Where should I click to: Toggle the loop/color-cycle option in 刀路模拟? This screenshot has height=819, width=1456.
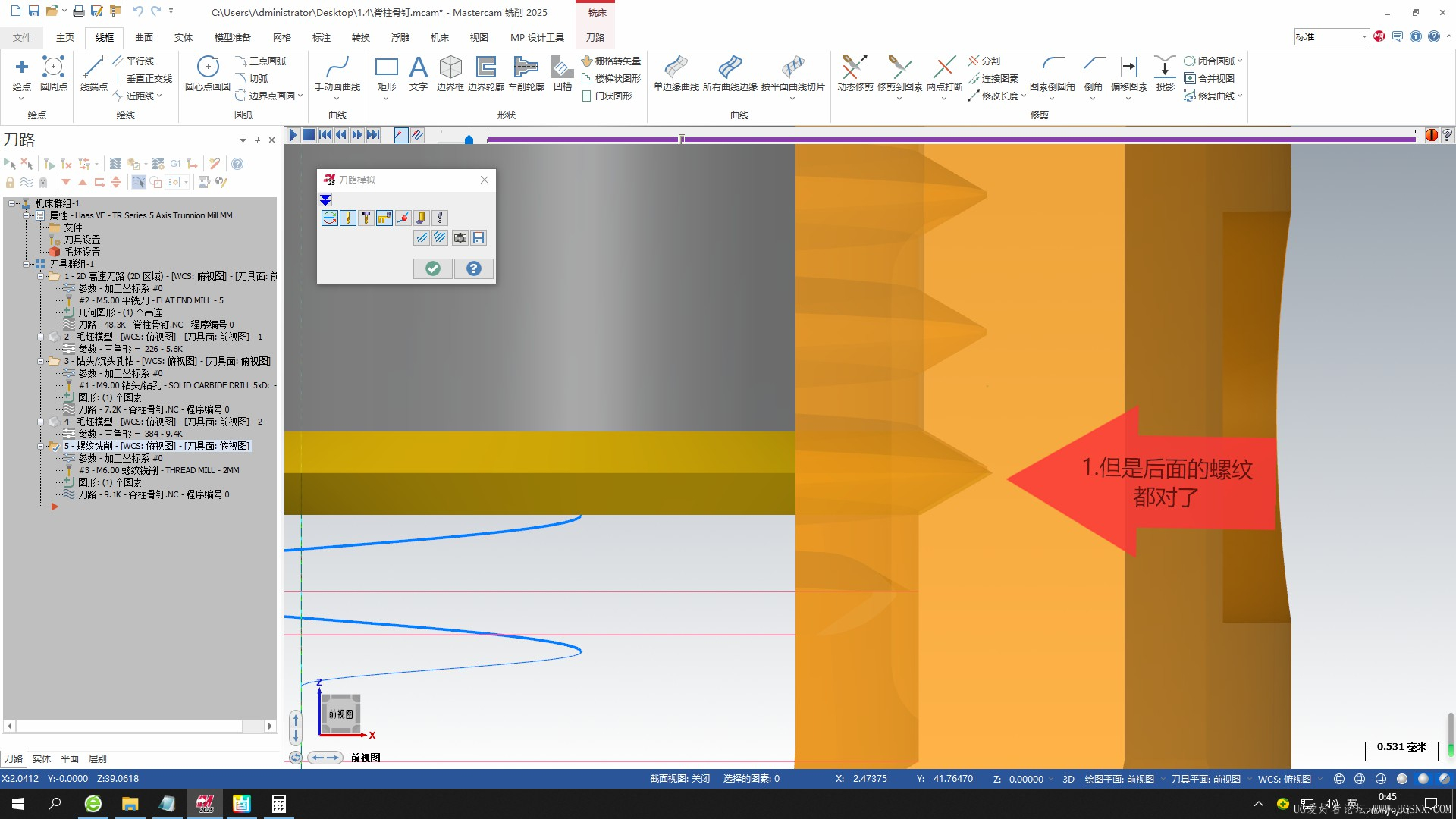330,218
